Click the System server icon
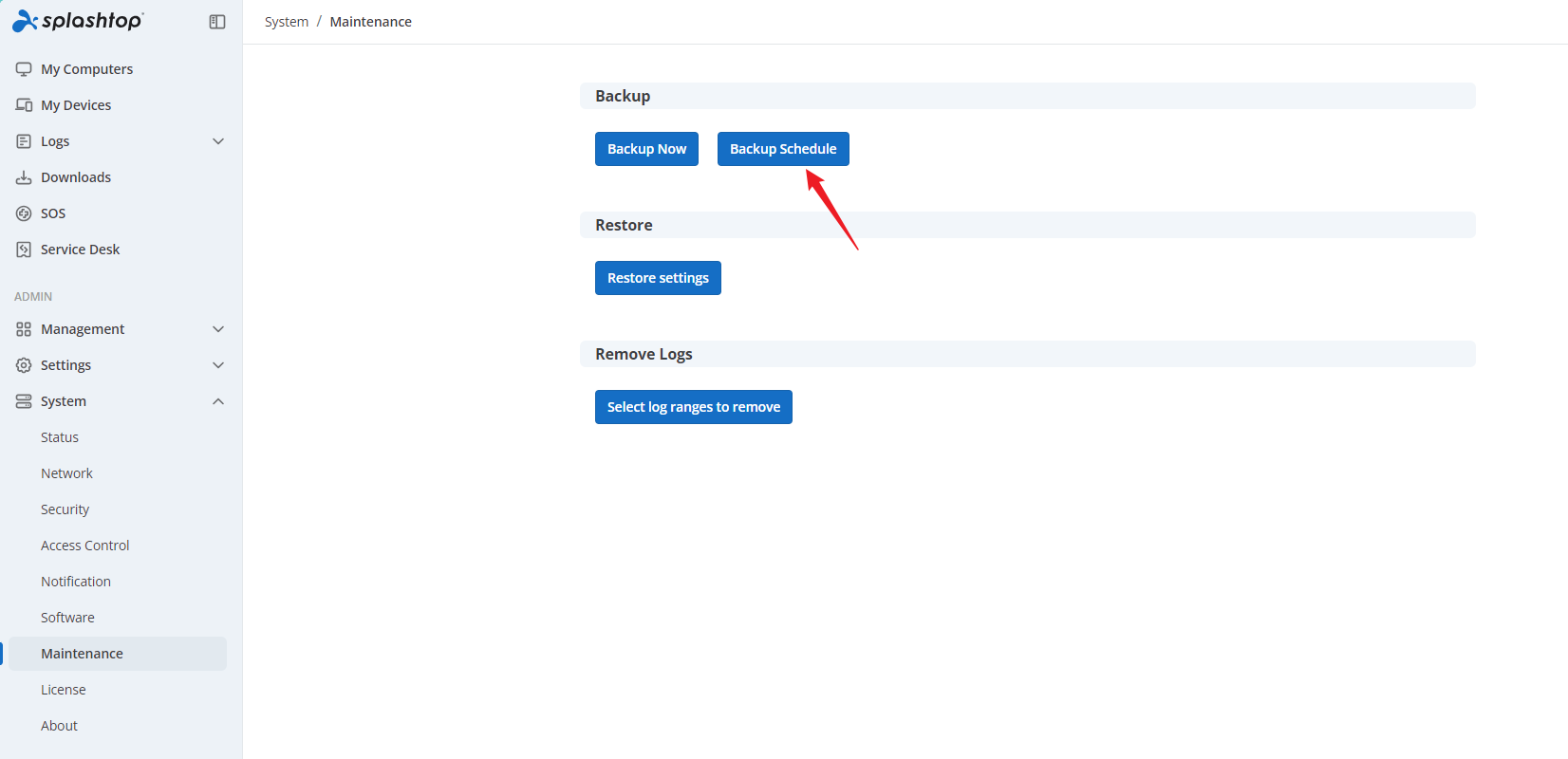This screenshot has height=759, width=1568. coord(24,401)
